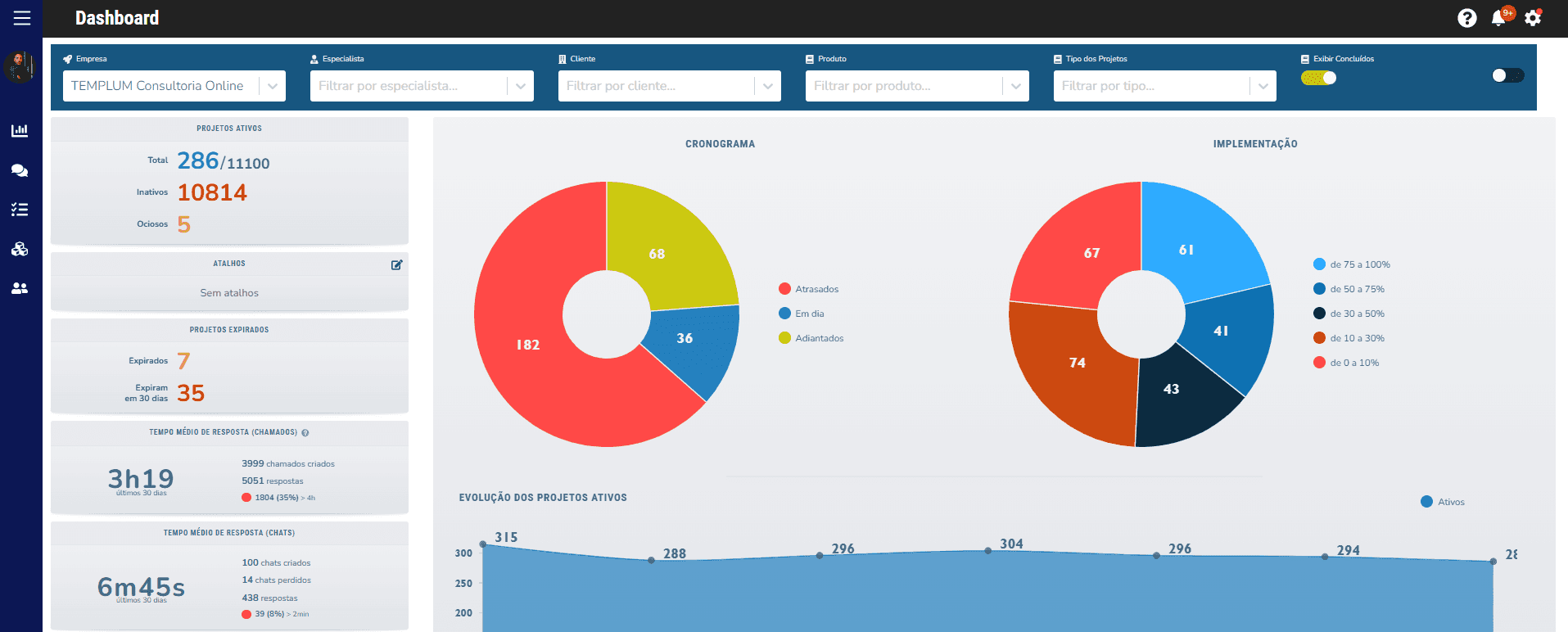Click the Filtrar por tipo input
1568x632 pixels.
click(x=1152, y=86)
